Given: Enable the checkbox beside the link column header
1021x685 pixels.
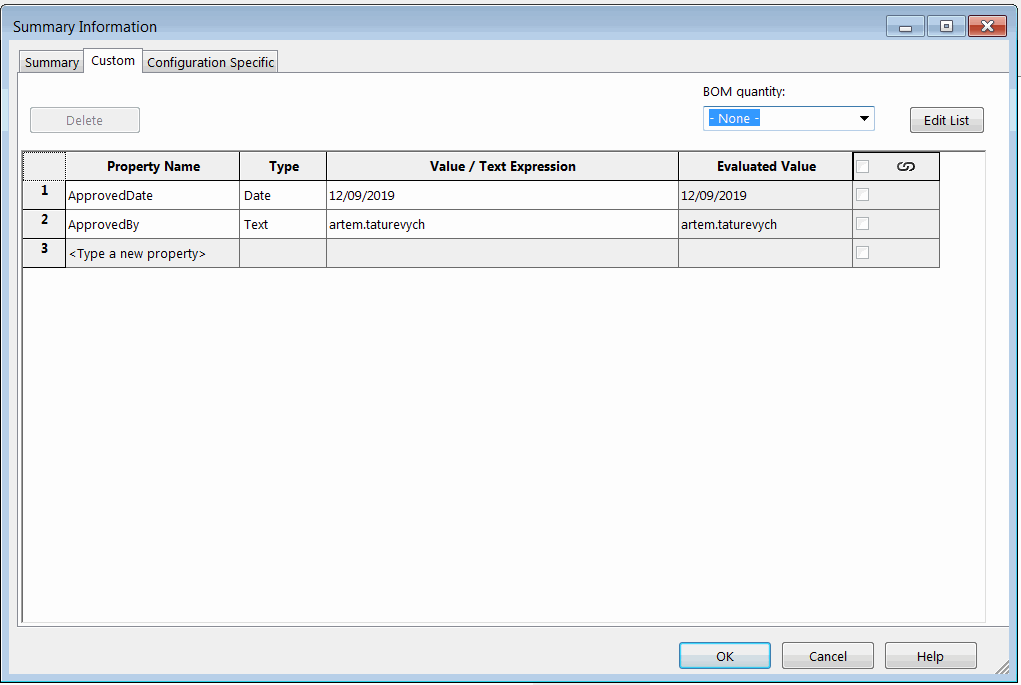Looking at the screenshot, I should click(862, 166).
